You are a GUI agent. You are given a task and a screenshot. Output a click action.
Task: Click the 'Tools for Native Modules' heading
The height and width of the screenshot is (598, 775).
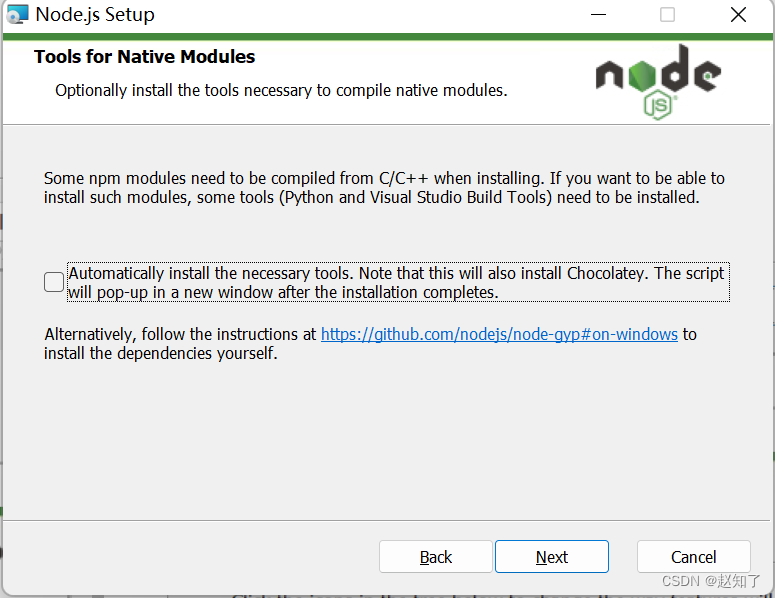[x=144, y=57]
